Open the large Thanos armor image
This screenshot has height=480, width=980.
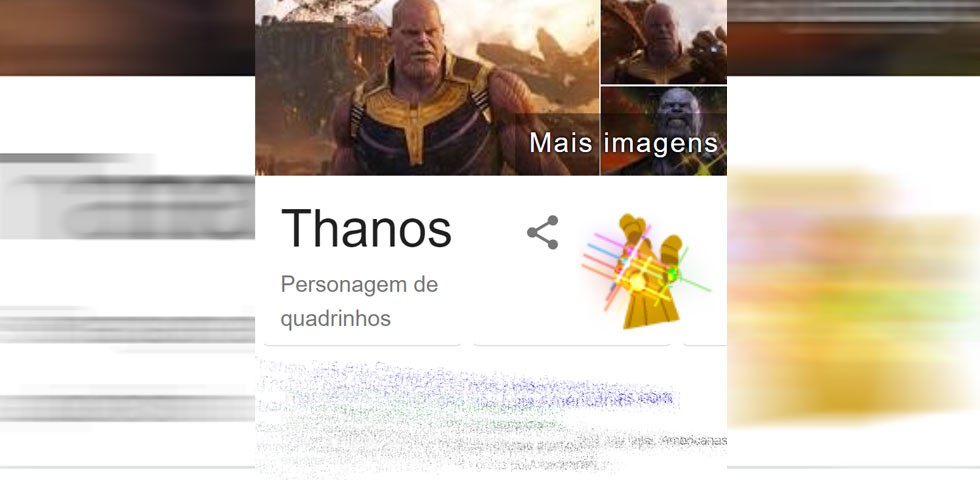tap(427, 88)
